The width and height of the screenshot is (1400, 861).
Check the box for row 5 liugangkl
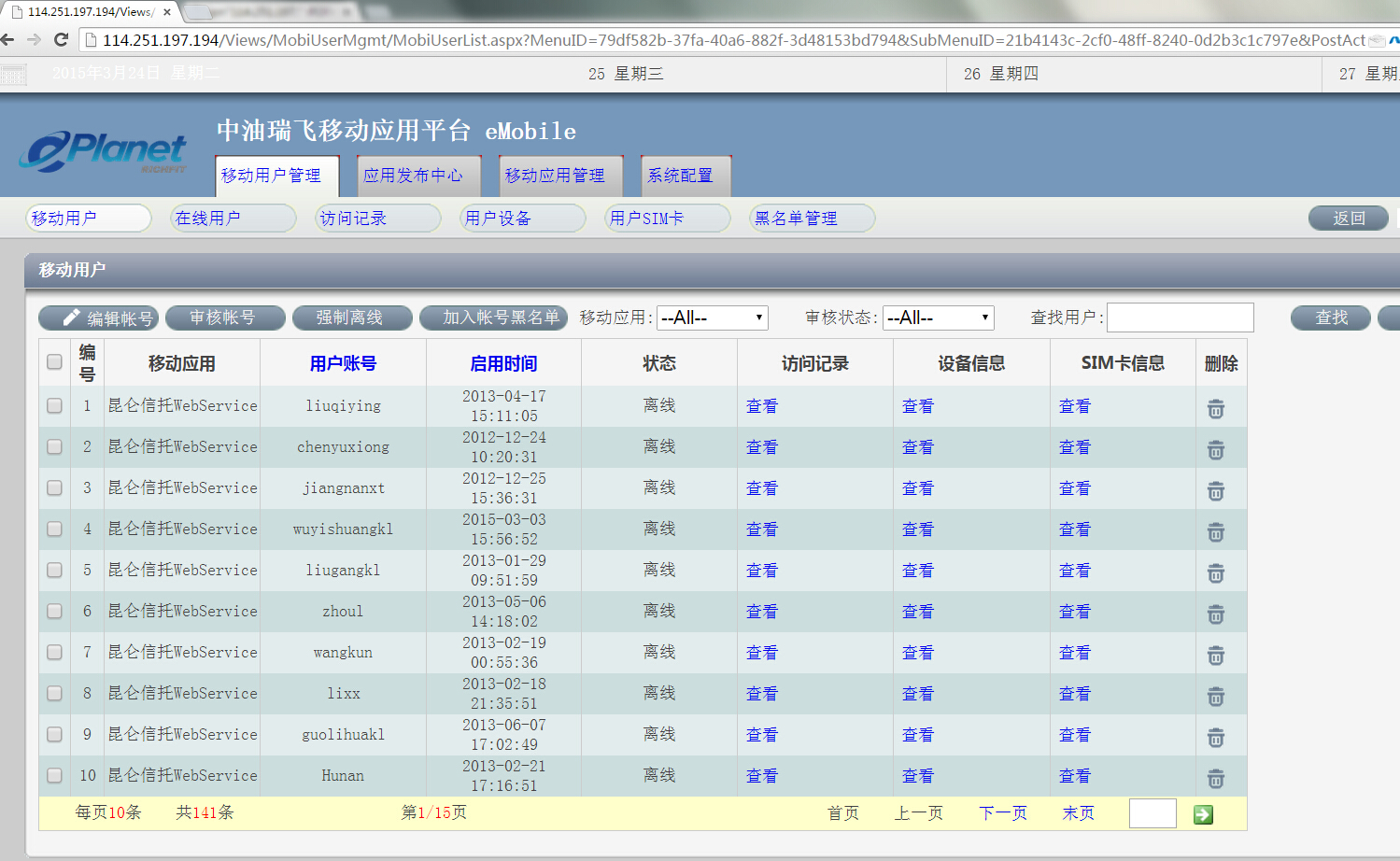click(54, 570)
